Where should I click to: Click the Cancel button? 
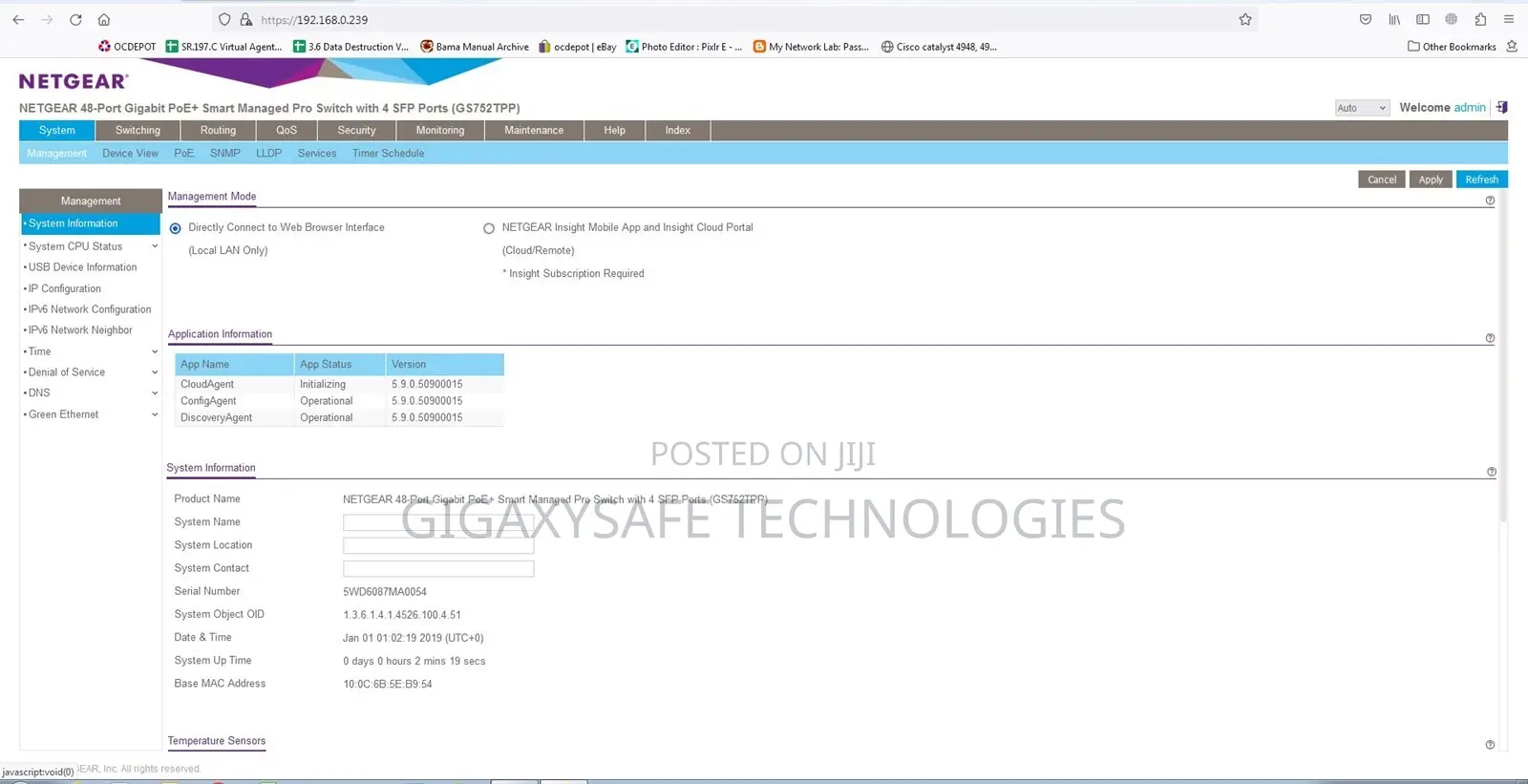click(1381, 180)
